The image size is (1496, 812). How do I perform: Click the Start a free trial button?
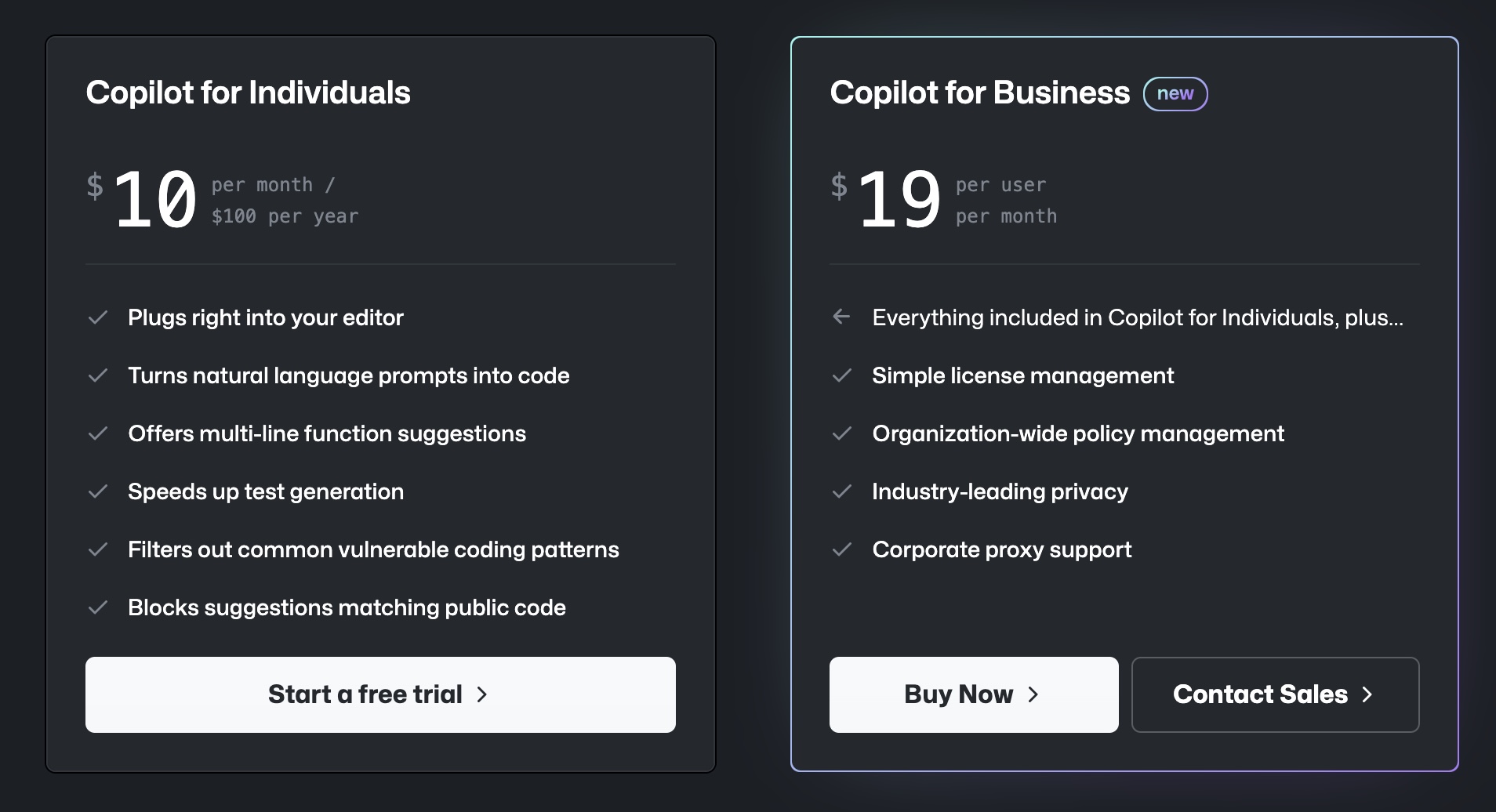(x=380, y=694)
